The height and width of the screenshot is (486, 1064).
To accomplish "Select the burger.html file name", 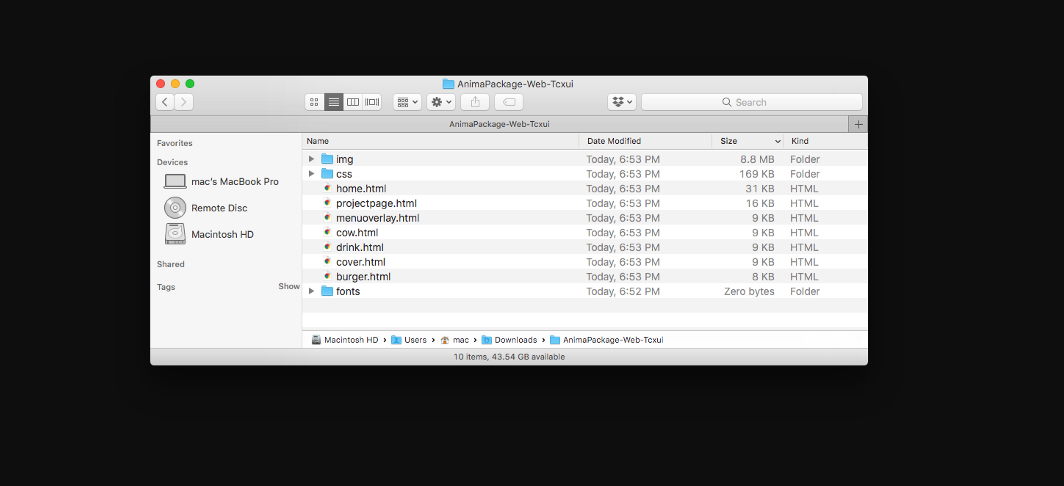I will pos(363,277).
